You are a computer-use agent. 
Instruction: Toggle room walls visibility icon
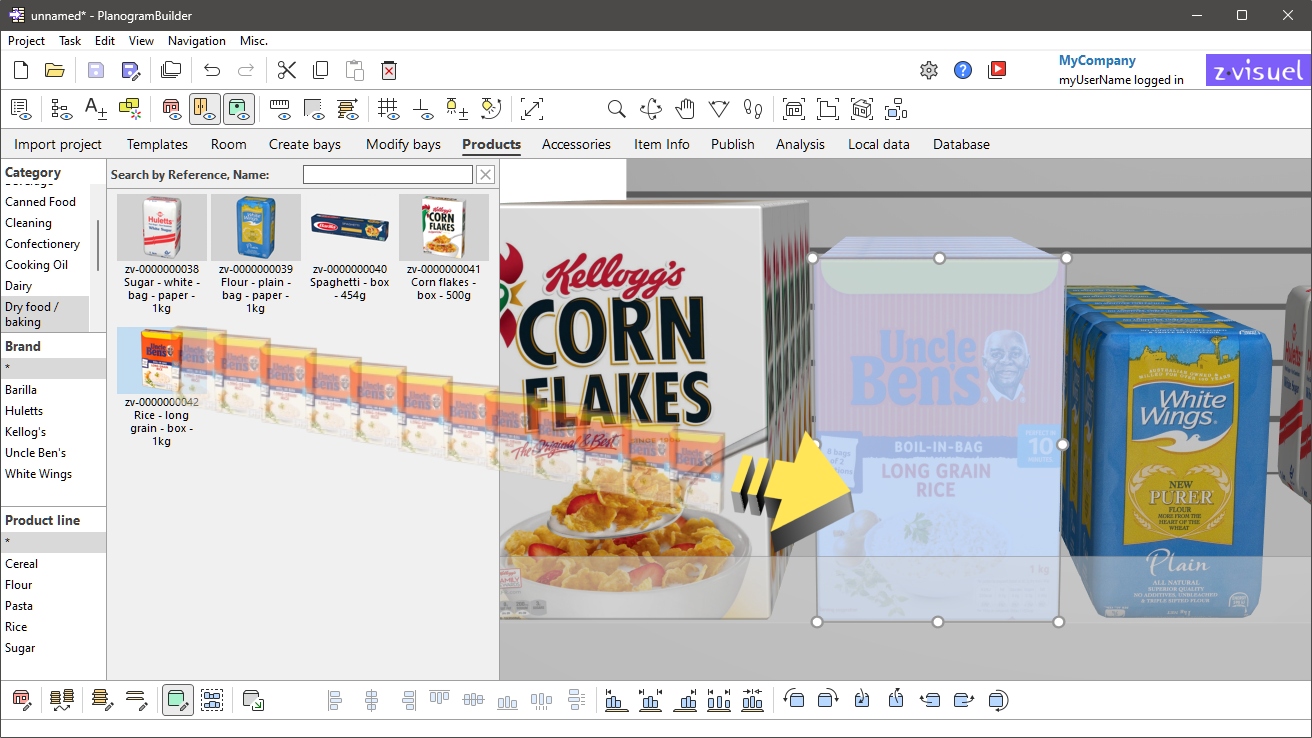[x=170, y=108]
